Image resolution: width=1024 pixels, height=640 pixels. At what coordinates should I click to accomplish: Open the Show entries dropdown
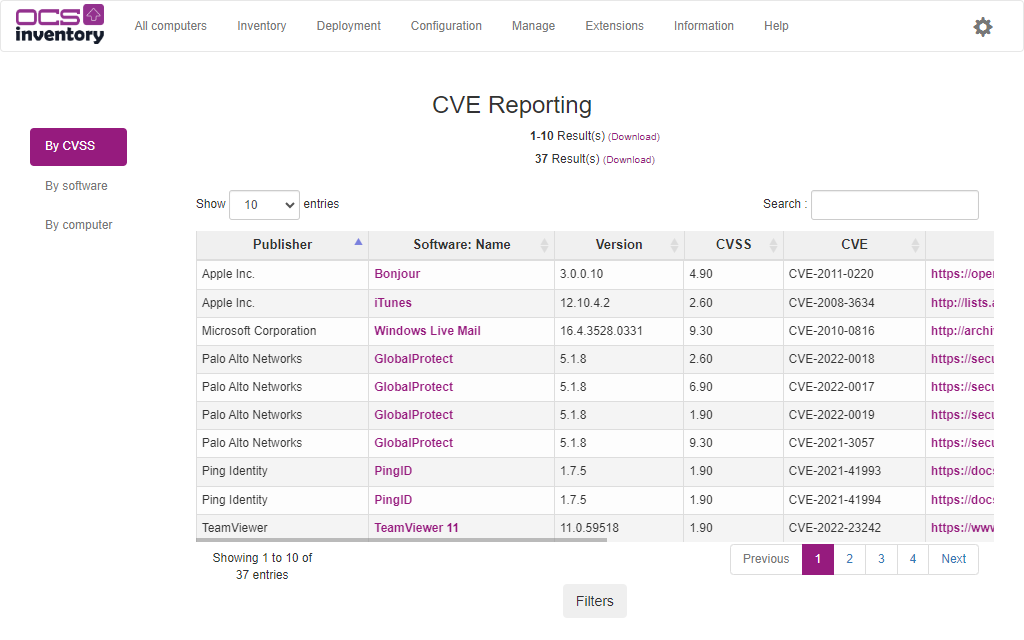click(264, 204)
